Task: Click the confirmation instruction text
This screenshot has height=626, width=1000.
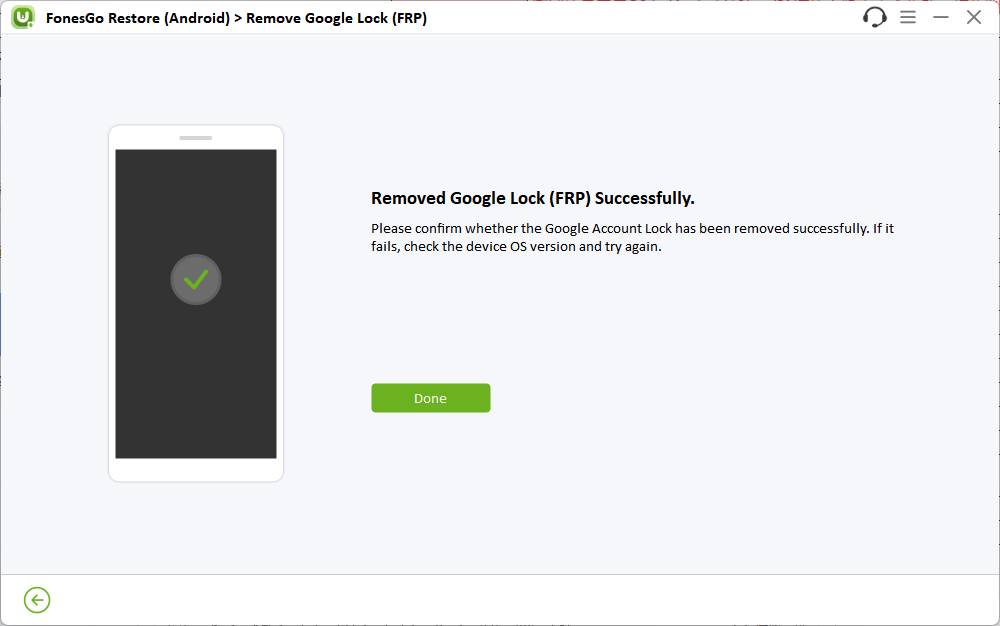Action: pyautogui.click(x=630, y=237)
